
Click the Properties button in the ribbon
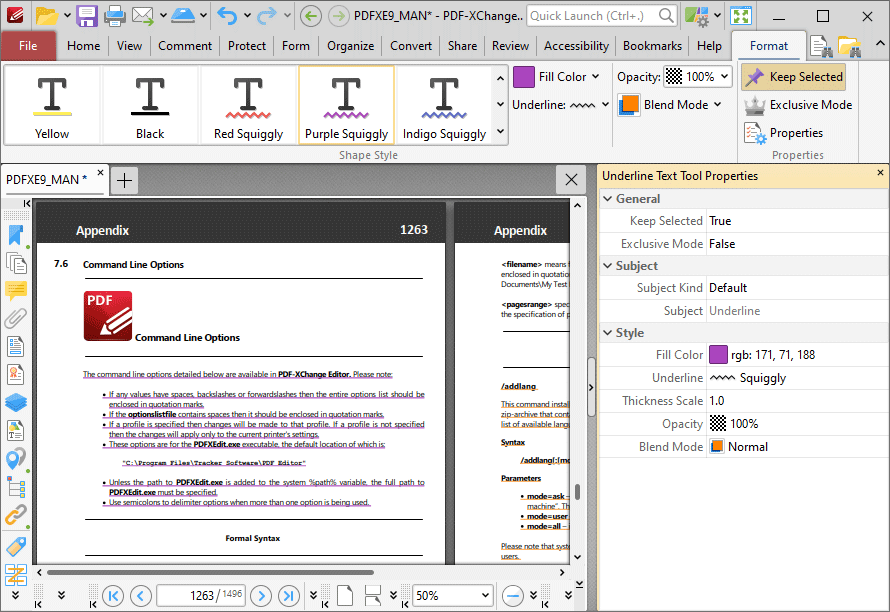(x=794, y=132)
